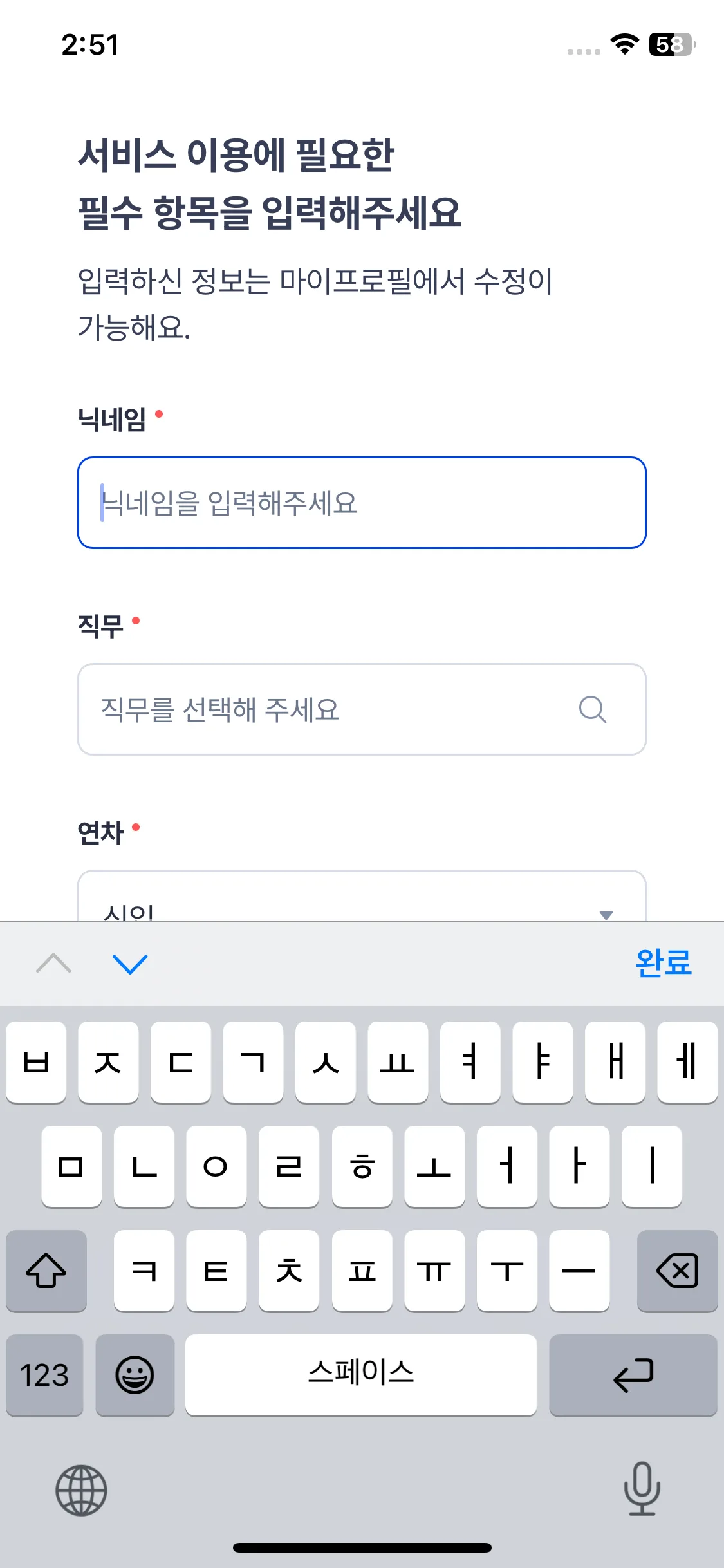Tap the ㅔ vowel key
This screenshot has width=724, height=1568.
click(x=687, y=1062)
